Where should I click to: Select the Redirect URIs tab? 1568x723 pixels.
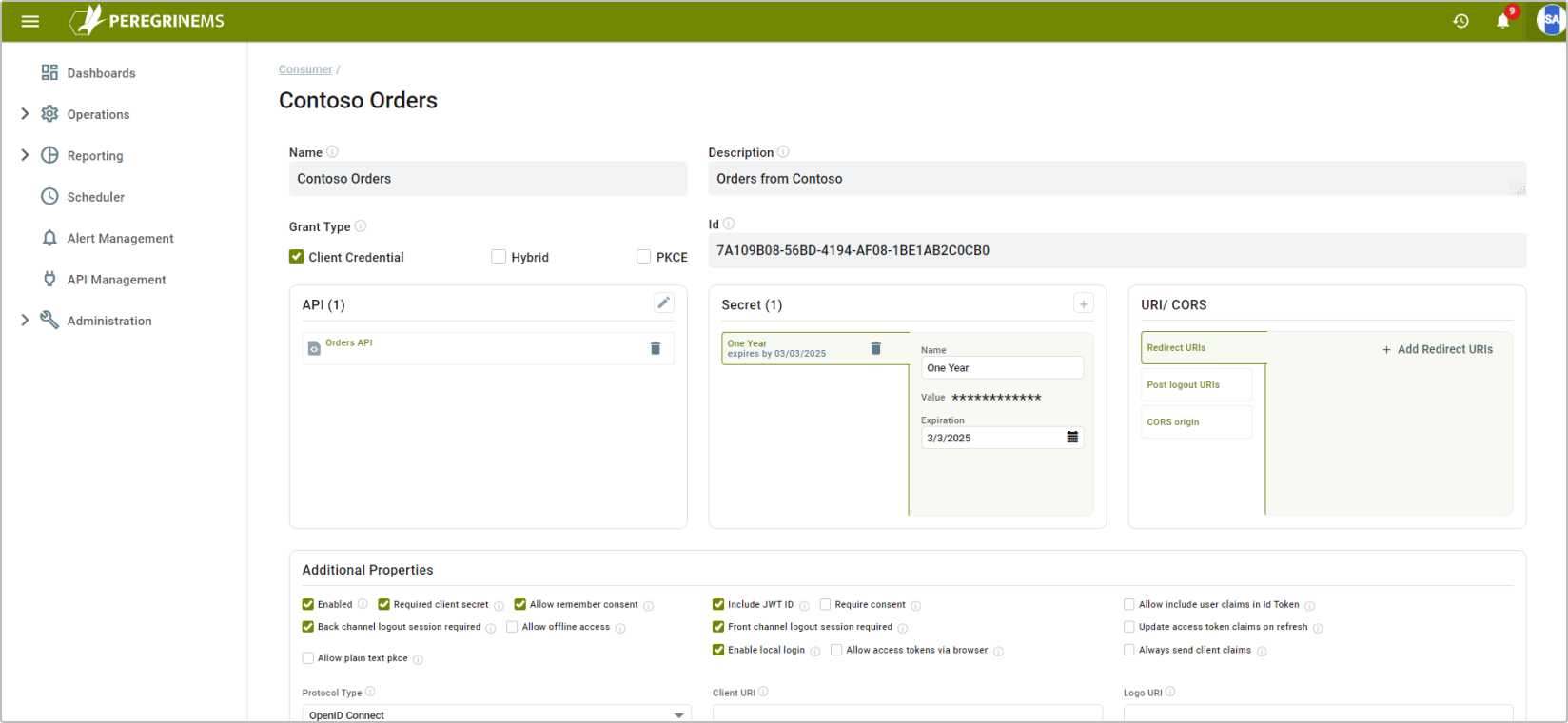pyautogui.click(x=1204, y=347)
